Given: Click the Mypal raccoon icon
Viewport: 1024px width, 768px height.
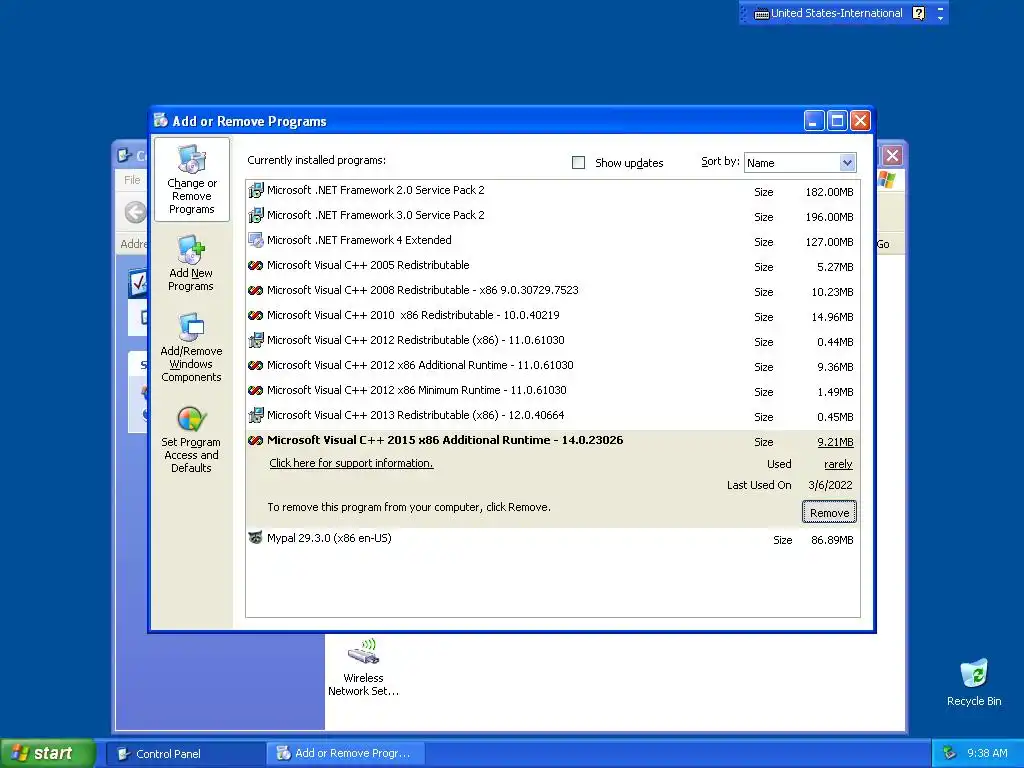Looking at the screenshot, I should click(x=256, y=538).
